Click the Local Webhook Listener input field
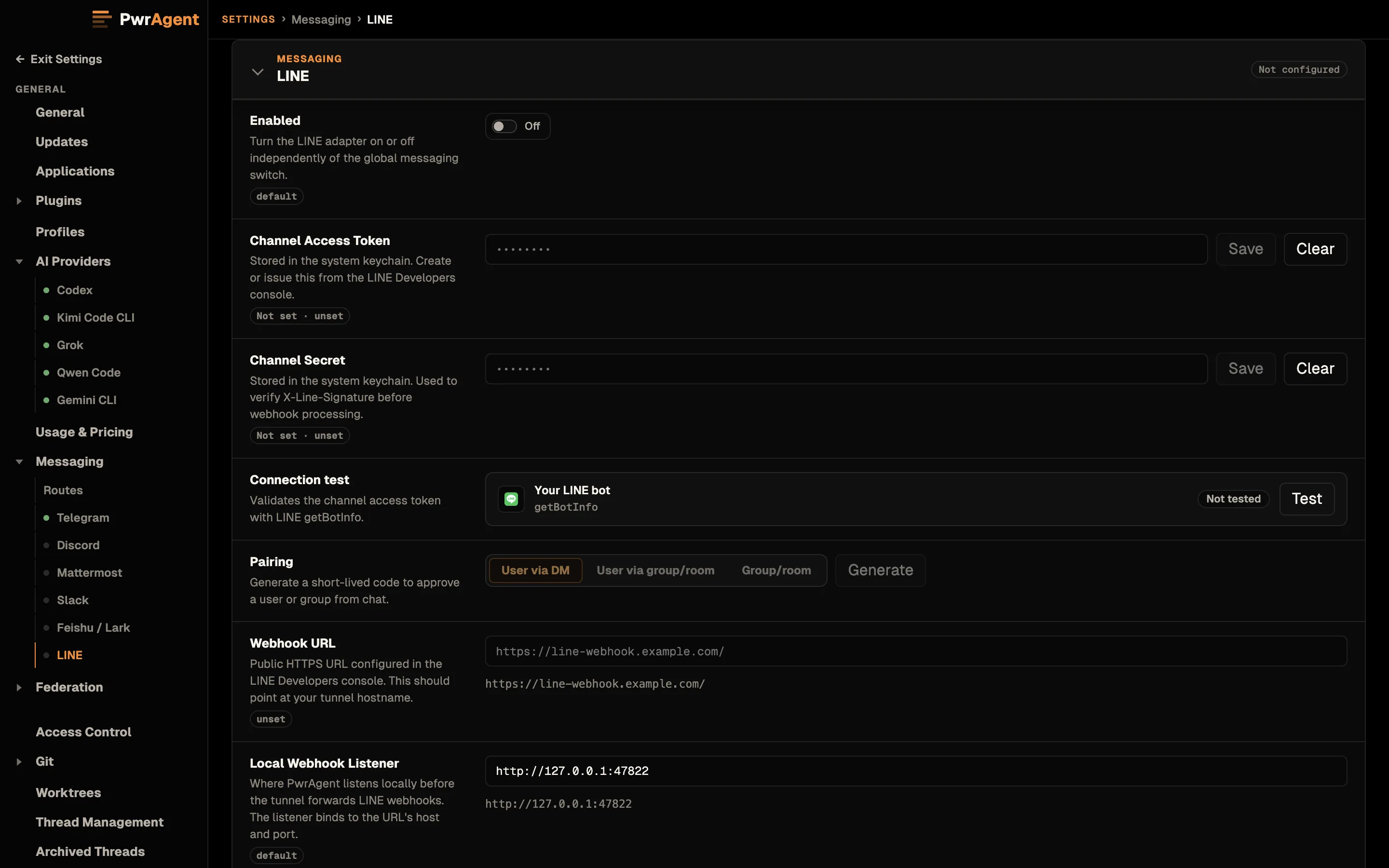Image resolution: width=1389 pixels, height=868 pixels. (916, 771)
